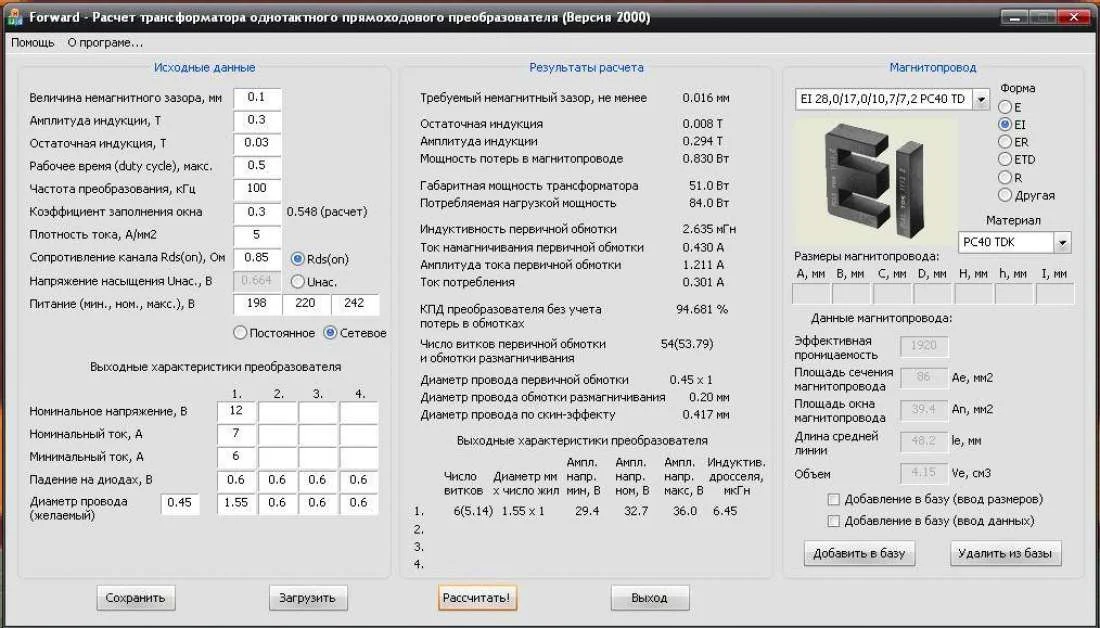This screenshot has height=628, width=1100.
Task: Click output 1 wire diameter field 1.55
Action: click(x=236, y=504)
